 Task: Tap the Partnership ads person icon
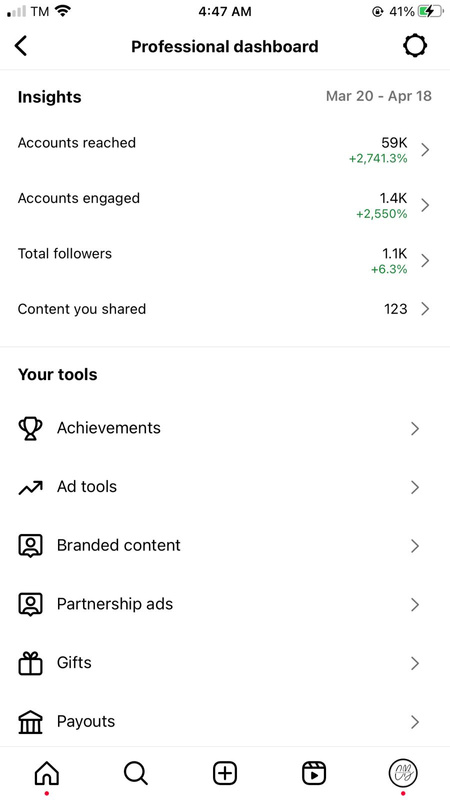(31, 605)
